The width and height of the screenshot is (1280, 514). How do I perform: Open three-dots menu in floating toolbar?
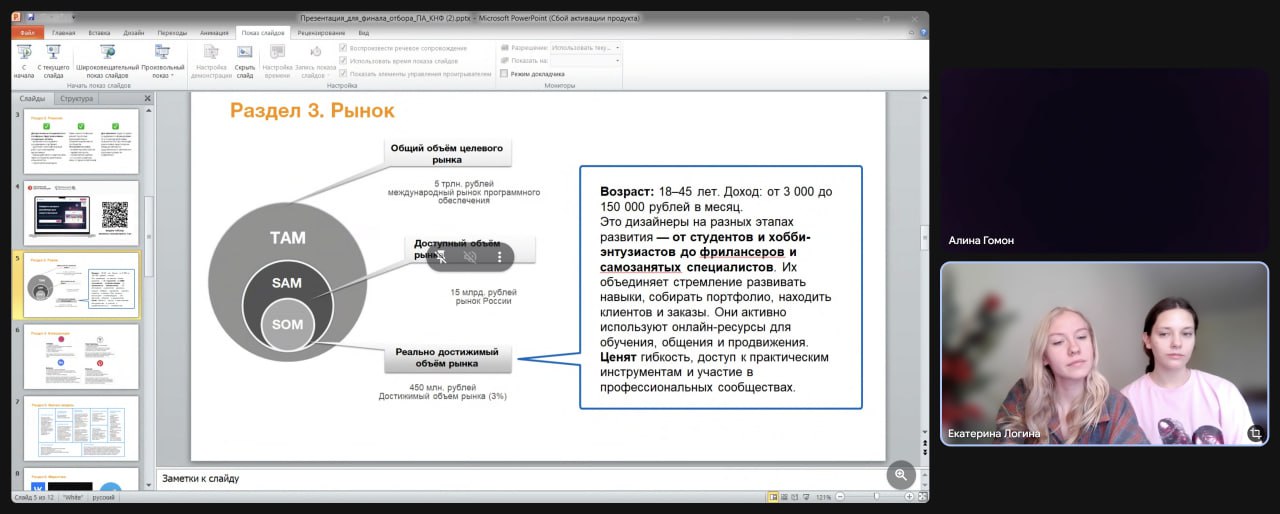coord(499,257)
